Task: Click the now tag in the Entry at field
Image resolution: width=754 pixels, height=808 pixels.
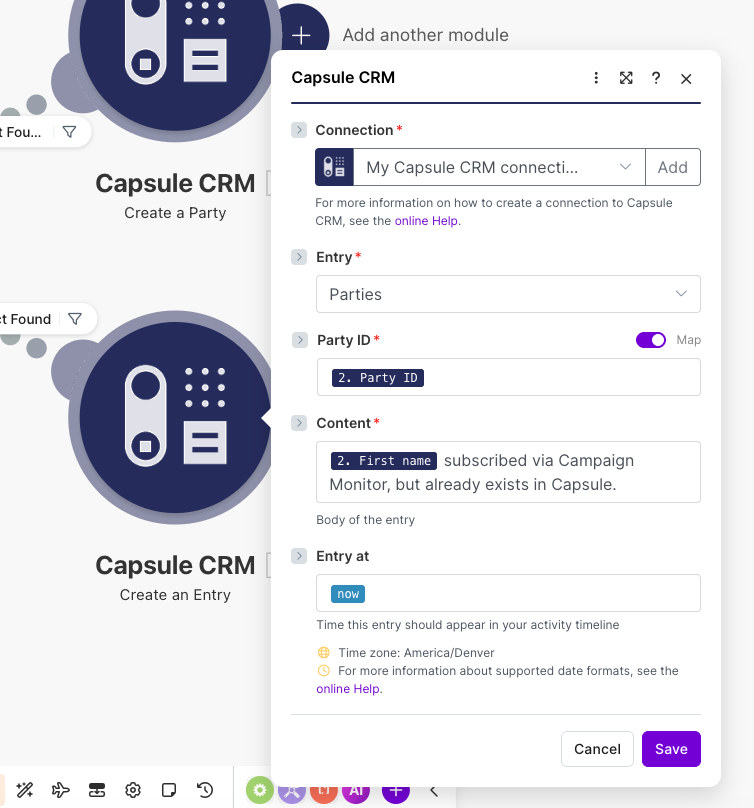Action: pyautogui.click(x=346, y=593)
